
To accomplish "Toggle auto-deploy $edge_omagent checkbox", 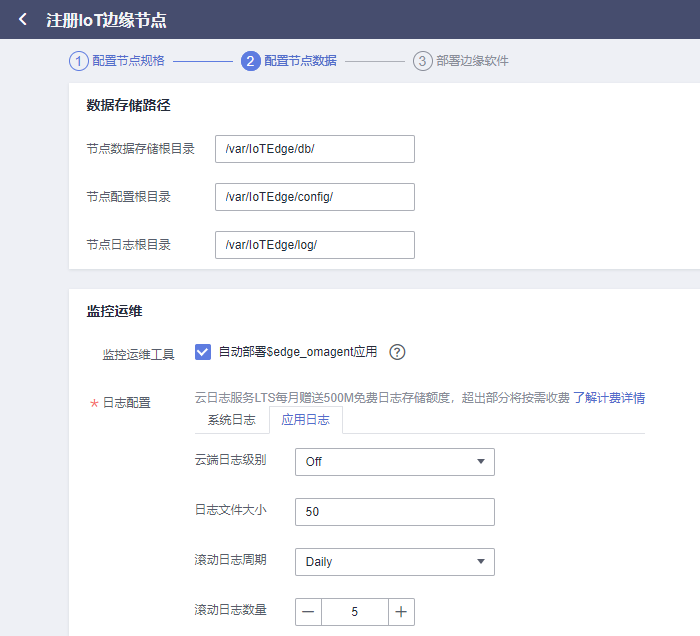I will (203, 352).
